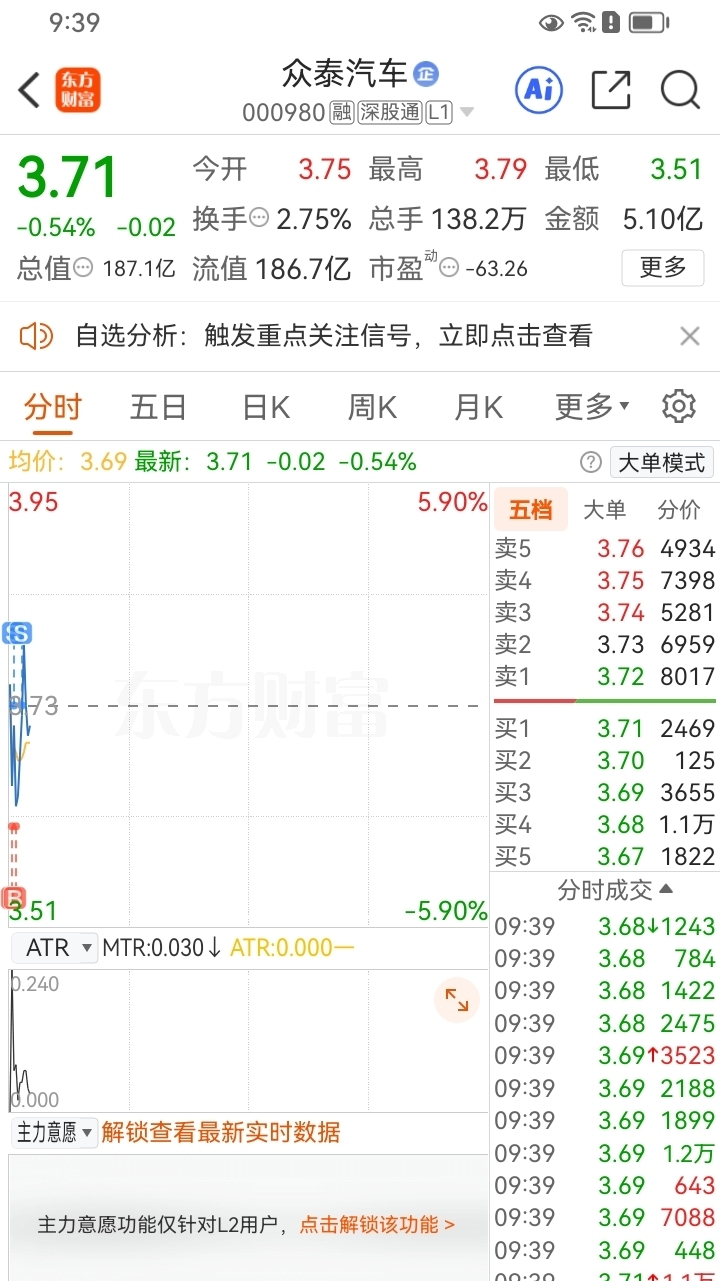
Task: Tap the 卖1 order row at 3.72
Action: [605, 676]
